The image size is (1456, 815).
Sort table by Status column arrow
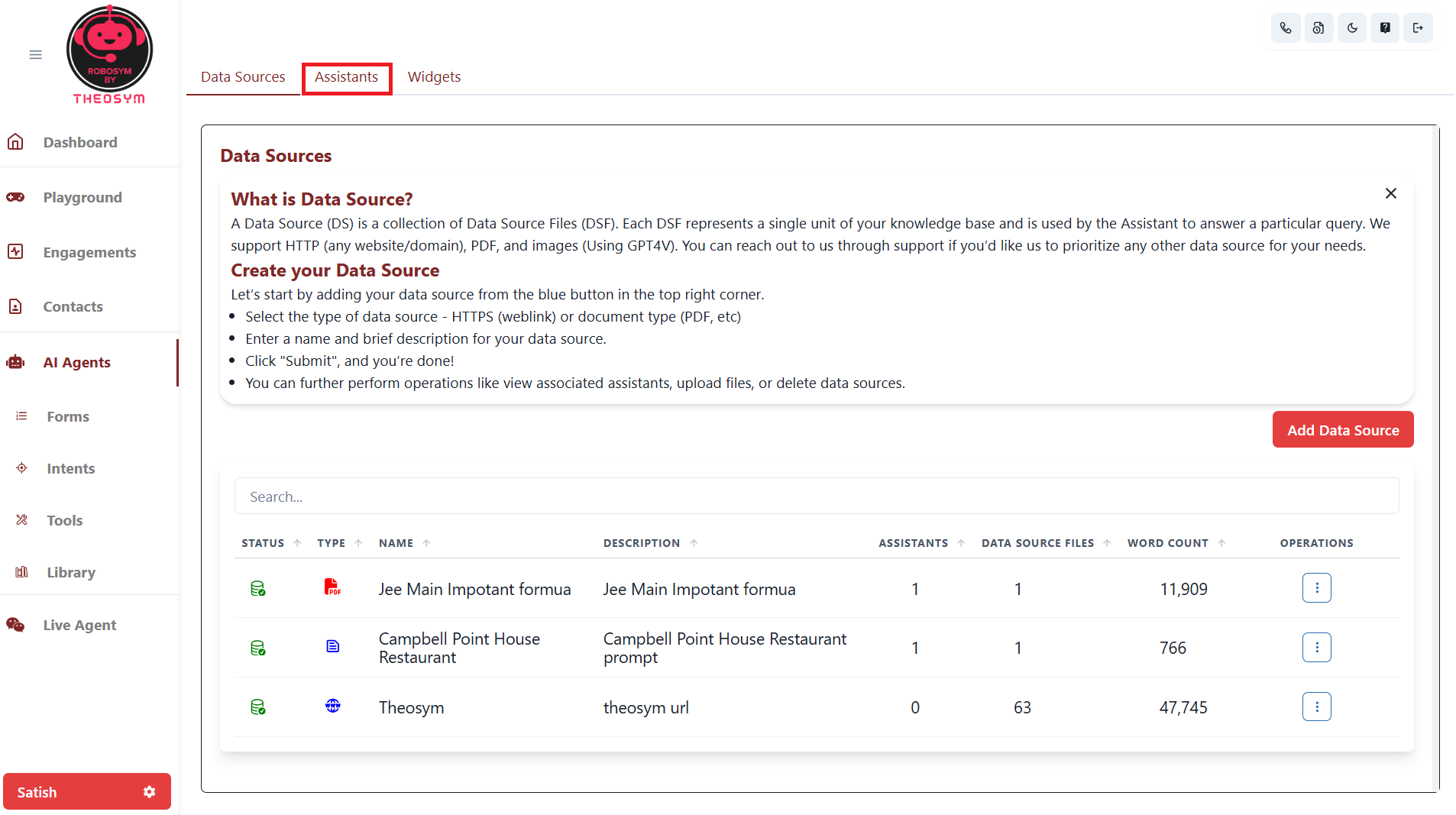(x=298, y=543)
